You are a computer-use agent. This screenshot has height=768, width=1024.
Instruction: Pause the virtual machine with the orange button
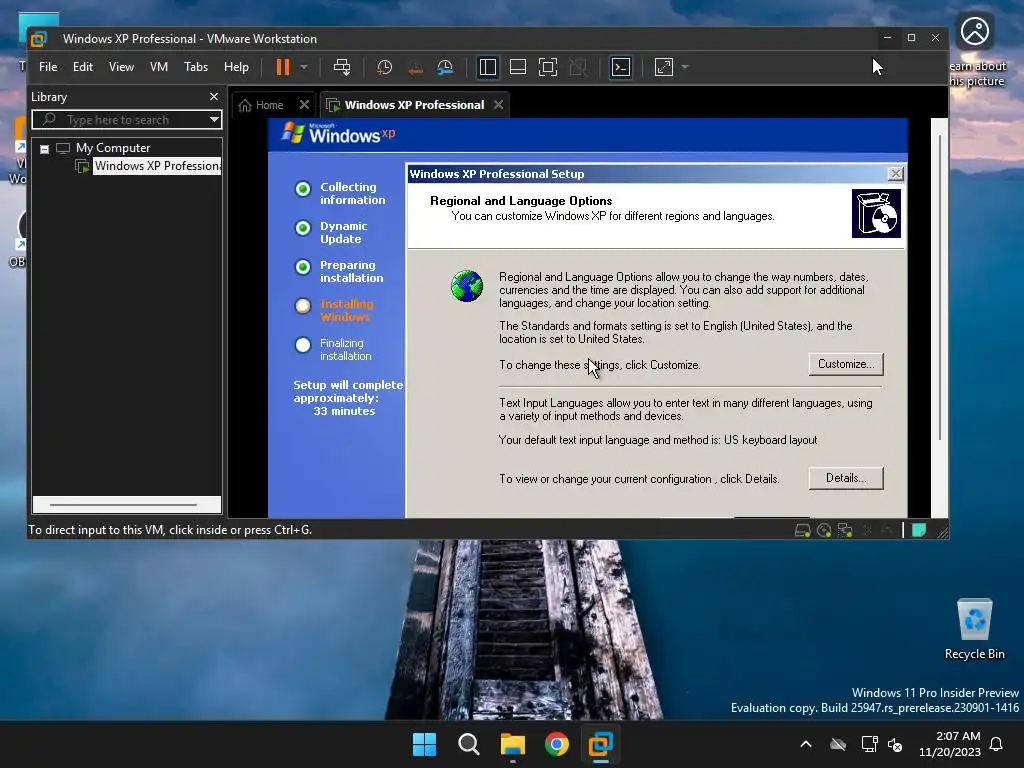282,67
